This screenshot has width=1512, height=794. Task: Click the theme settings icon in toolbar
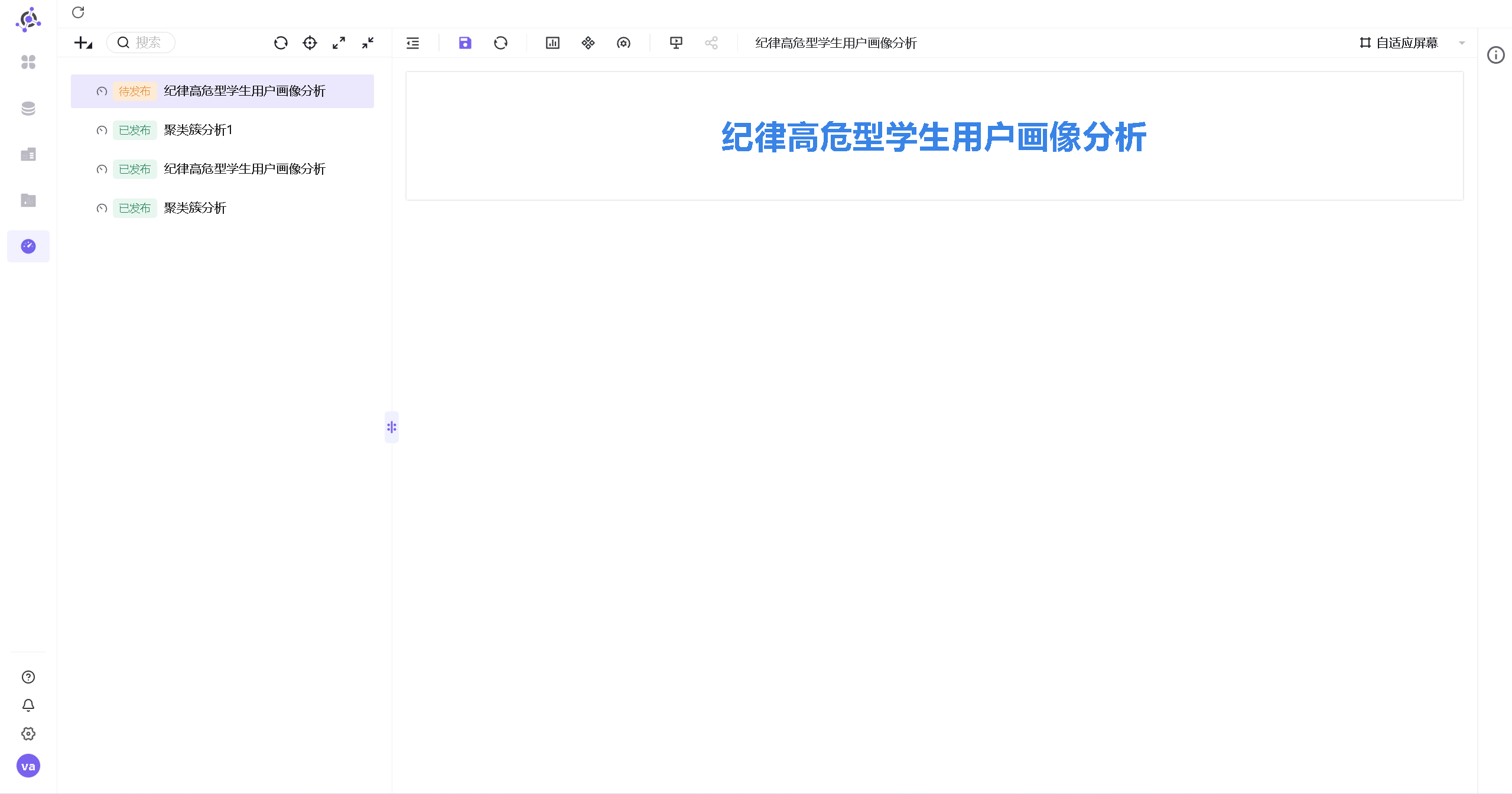pyautogui.click(x=623, y=43)
